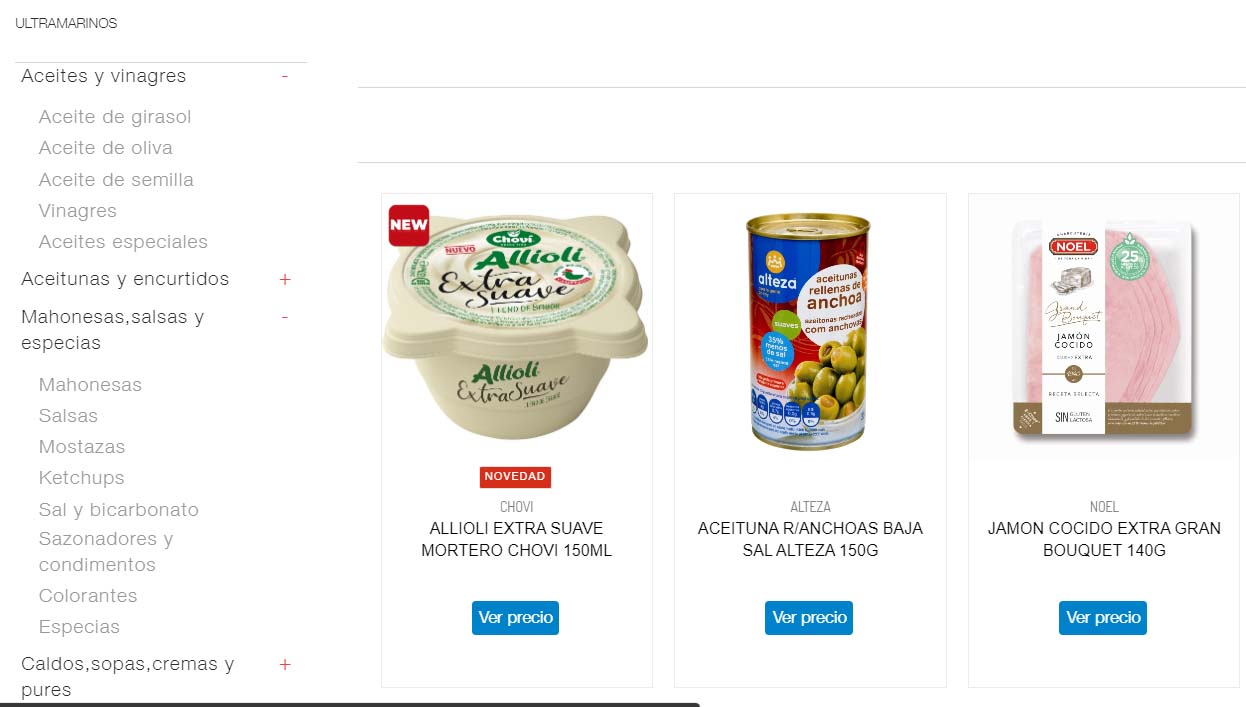Select the Especias subcategory
This screenshot has height=707, width=1246.
tap(79, 627)
